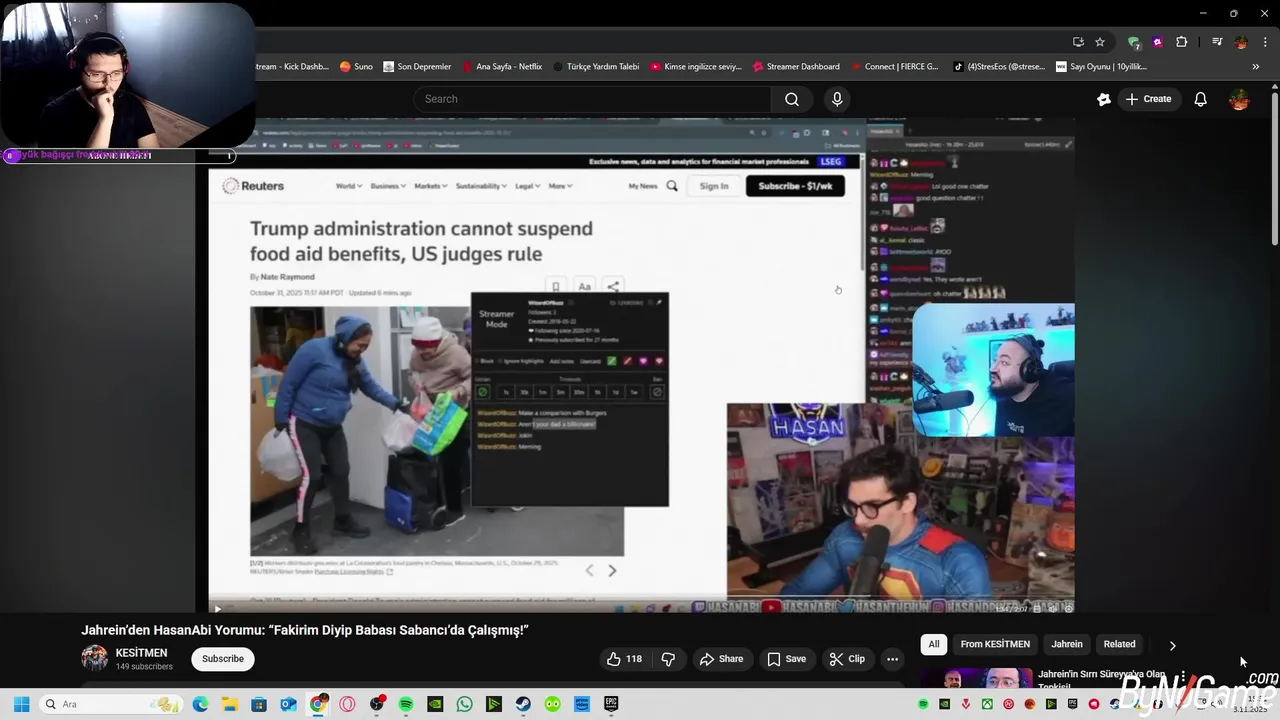Open Spotify from the taskbar

pyautogui.click(x=406, y=704)
